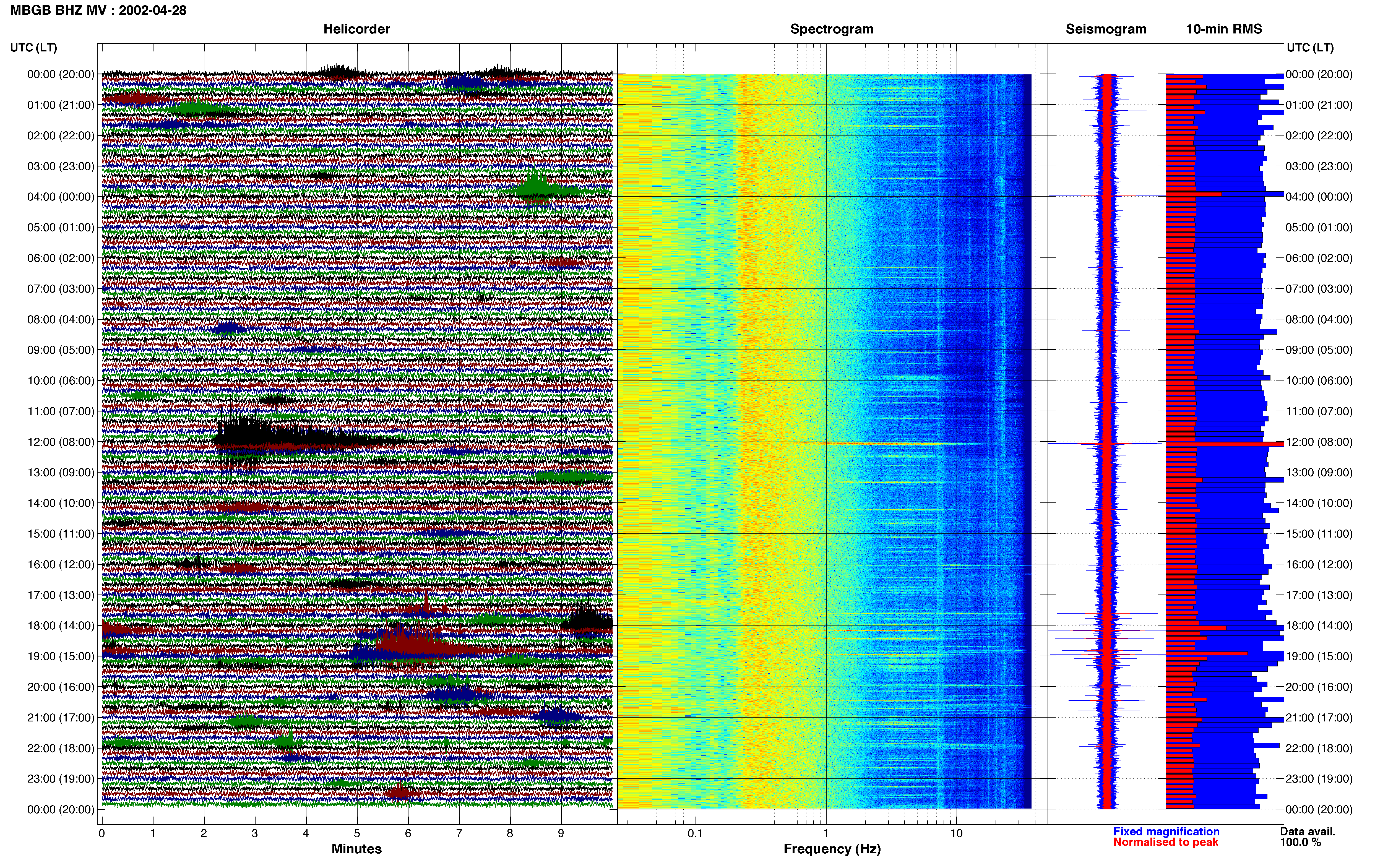
Task: Click '16:00 (12:00)' beside the 10-min RMS panel
Action: [1319, 565]
